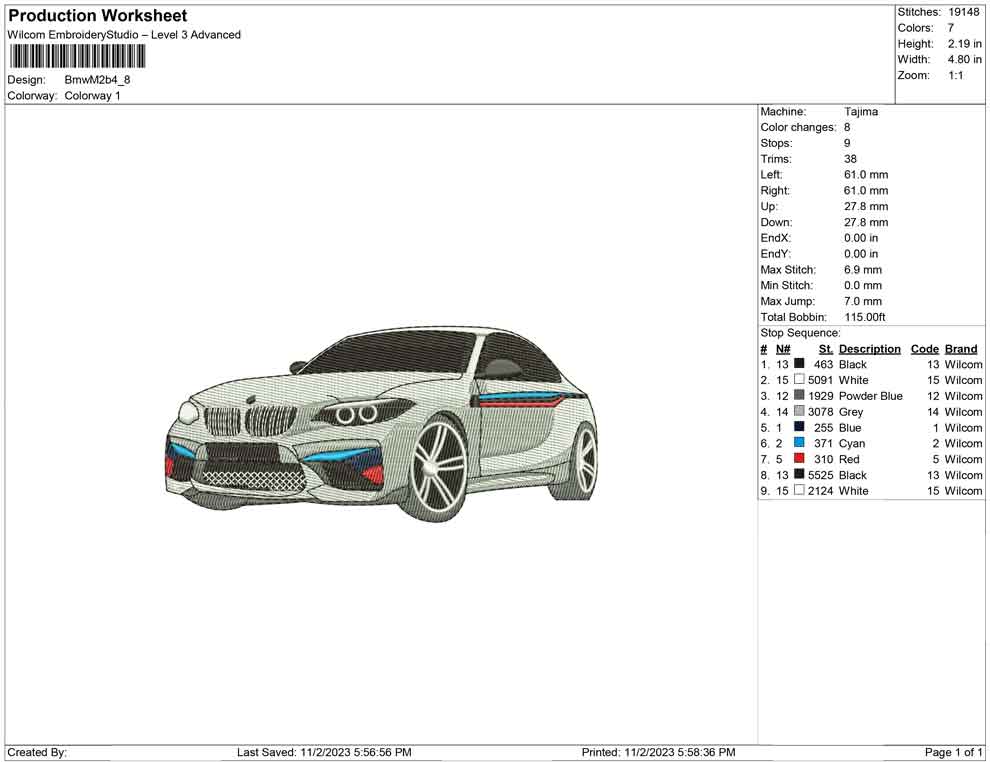The image size is (990, 762).
Task: Click the Powder Blue color swatch
Action: click(x=799, y=395)
